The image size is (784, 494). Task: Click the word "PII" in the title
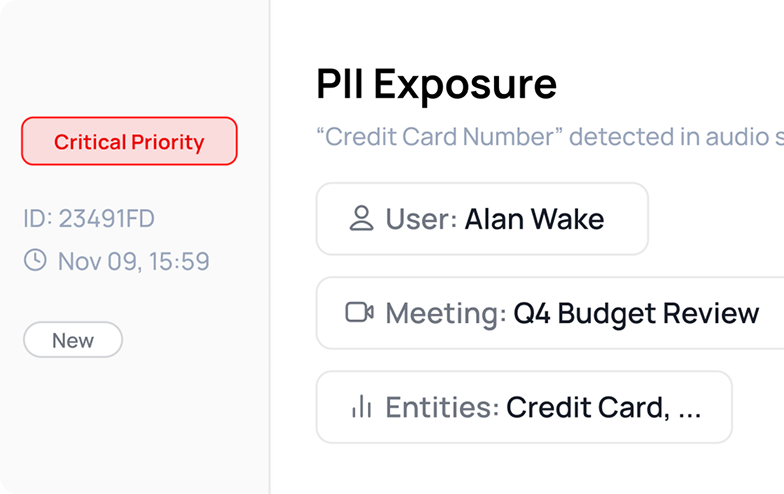(x=341, y=84)
